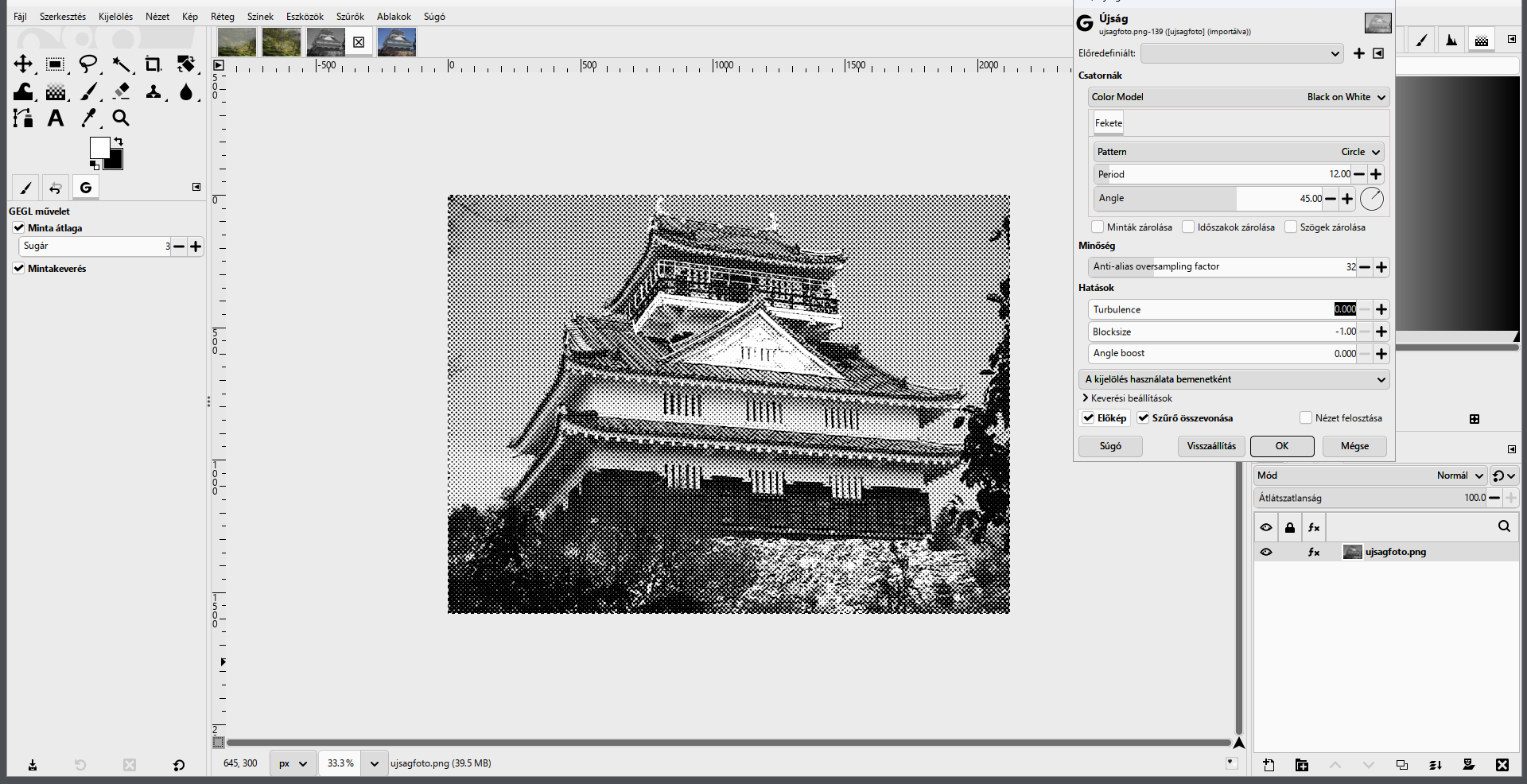Viewport: 1527px width, 784px height.
Task: Adjust the Period slider
Action: coord(1224,174)
